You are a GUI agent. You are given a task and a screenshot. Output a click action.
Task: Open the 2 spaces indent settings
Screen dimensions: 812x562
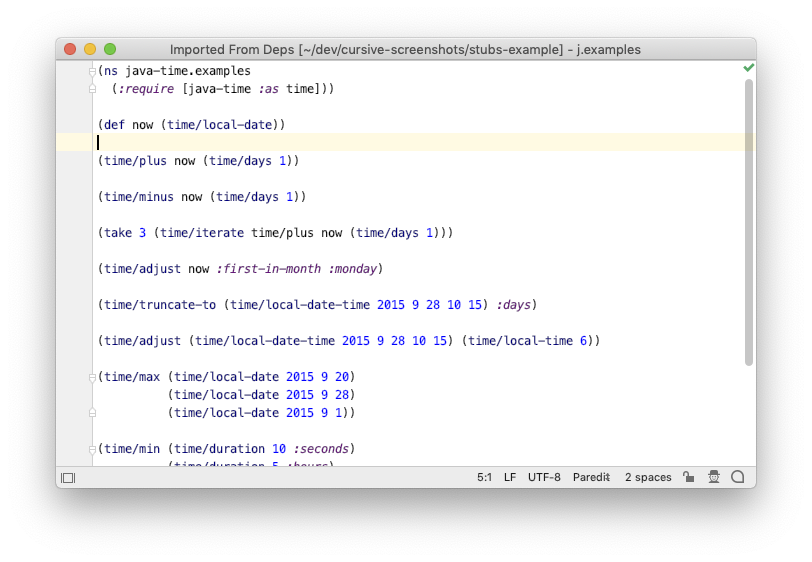coord(648,477)
